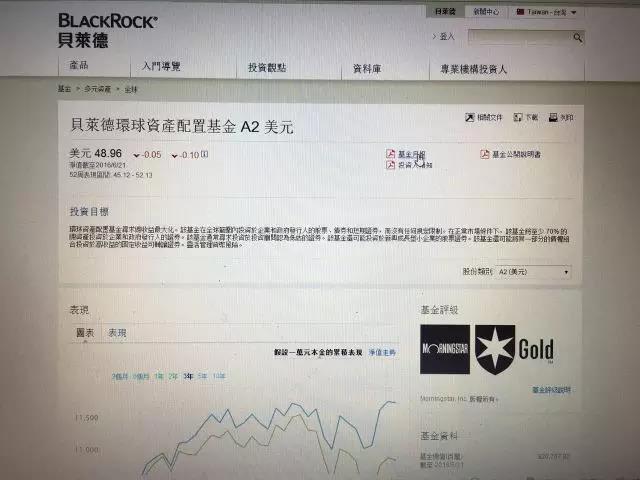Click the 全球 breadcrumb link

[x=131, y=89]
